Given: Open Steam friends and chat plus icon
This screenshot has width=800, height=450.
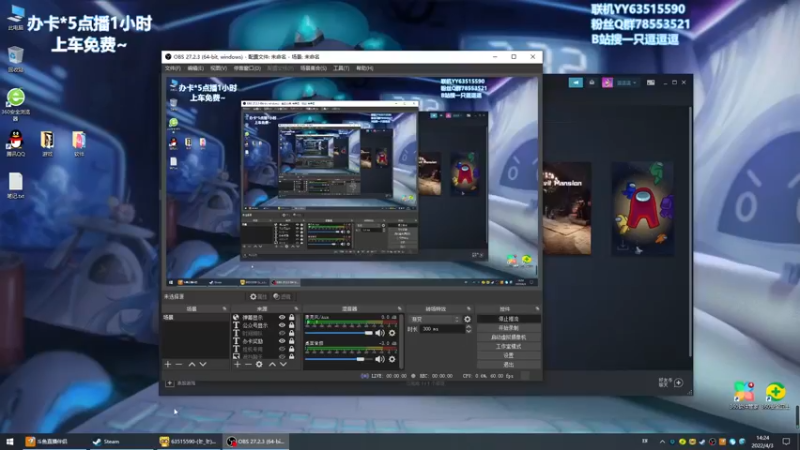Looking at the screenshot, I should point(678,383).
